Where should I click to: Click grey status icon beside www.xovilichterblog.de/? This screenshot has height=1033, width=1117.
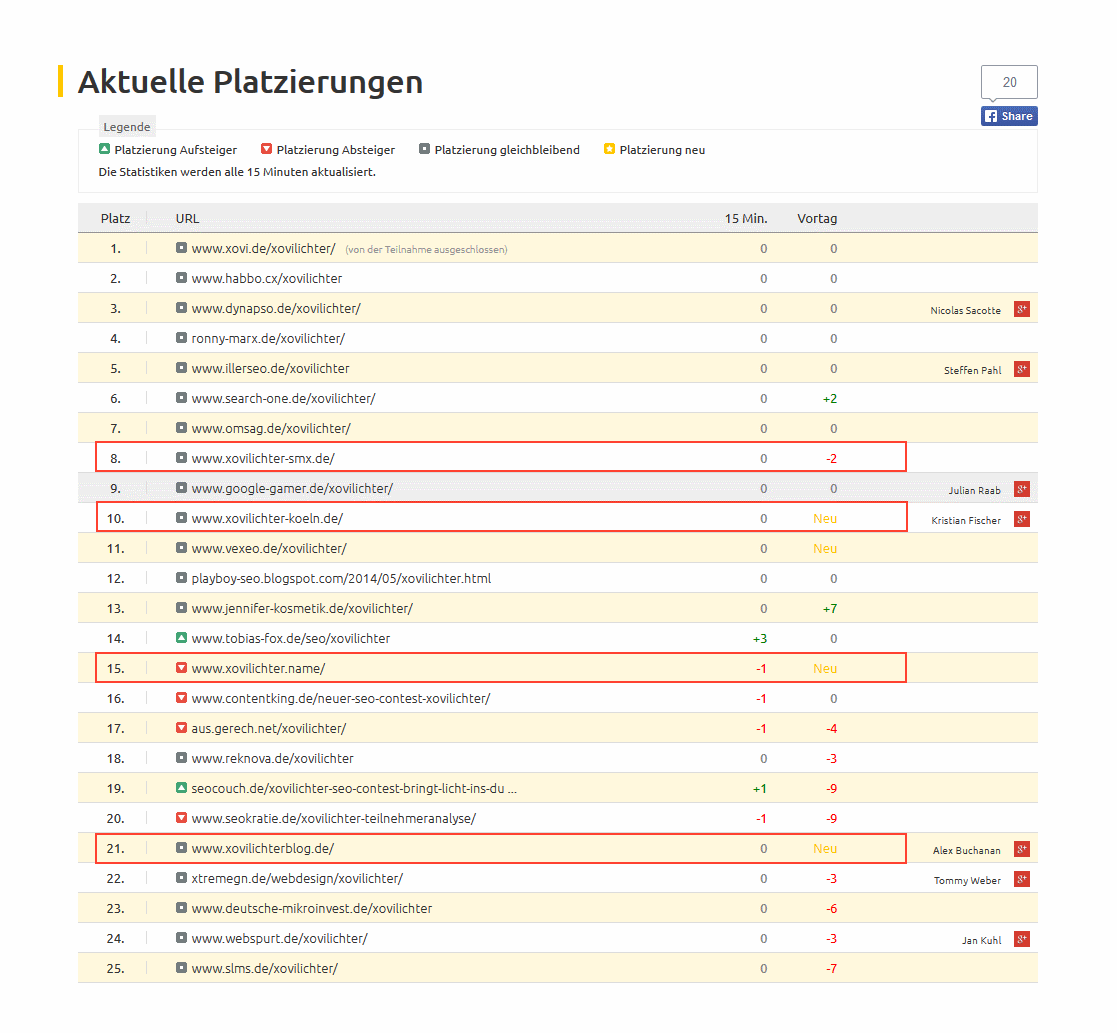(182, 848)
